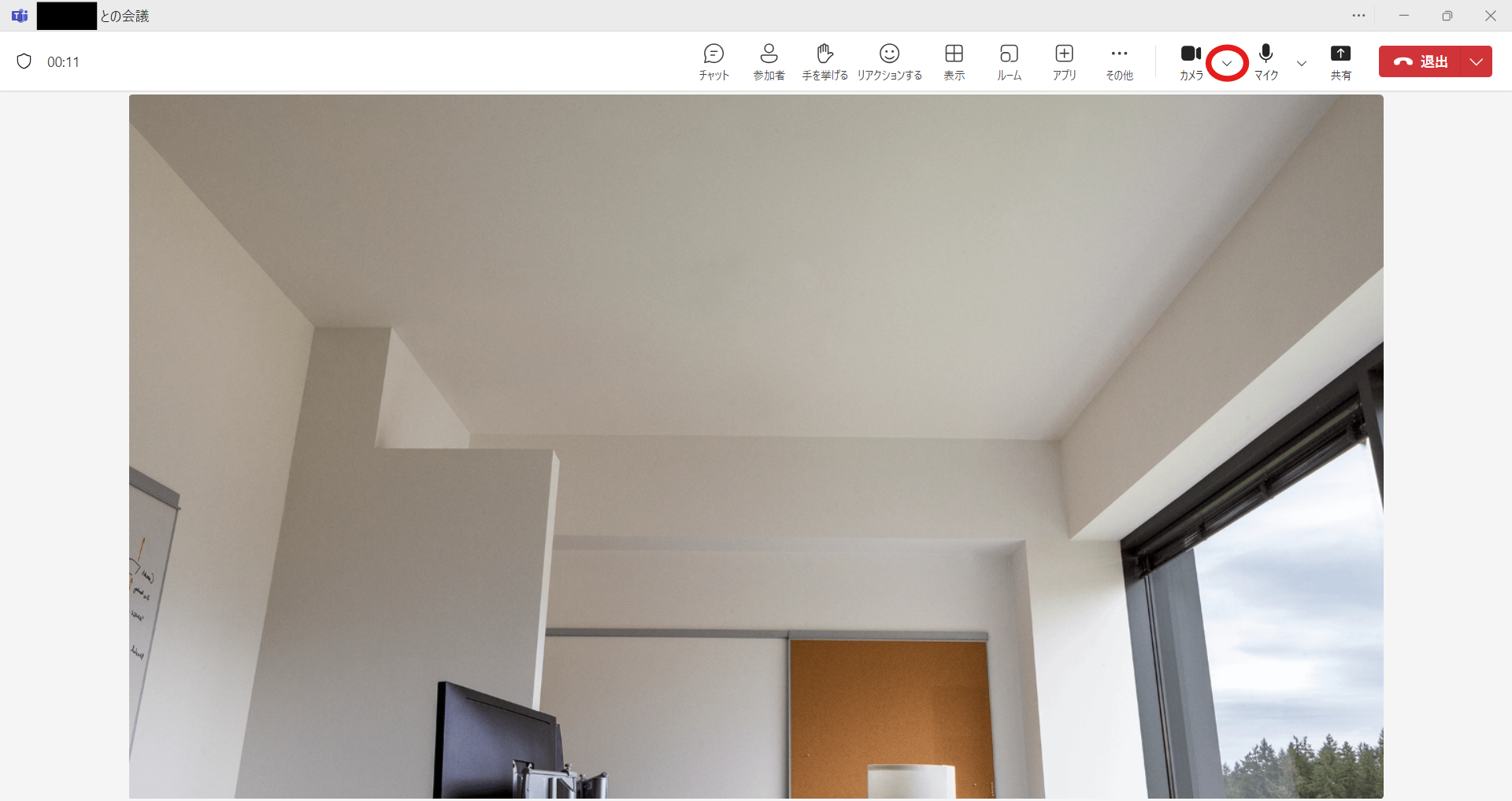The height and width of the screenshot is (801, 1512).
Task: Mute the マイク microphone
Action: click(1266, 61)
